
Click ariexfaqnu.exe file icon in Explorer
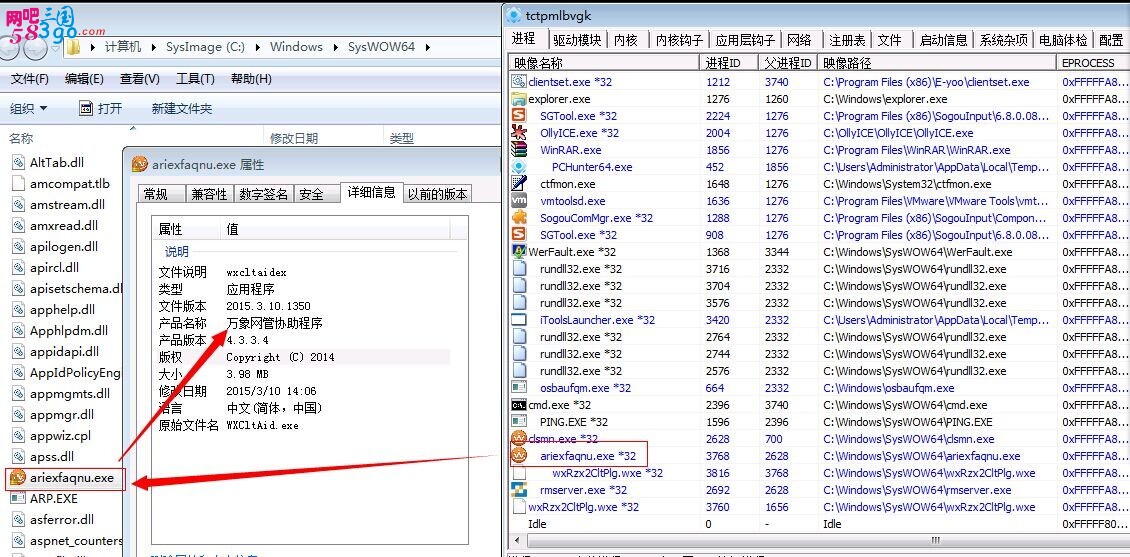19,478
